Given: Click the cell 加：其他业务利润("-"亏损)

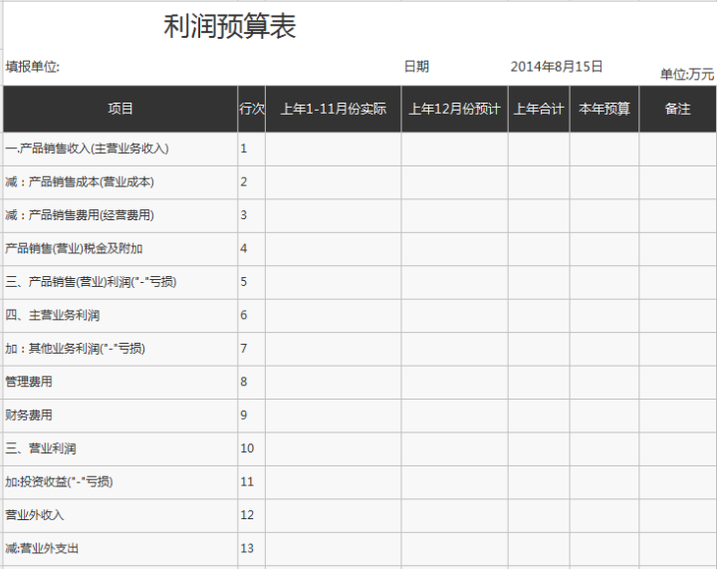Looking at the screenshot, I should pos(120,349).
